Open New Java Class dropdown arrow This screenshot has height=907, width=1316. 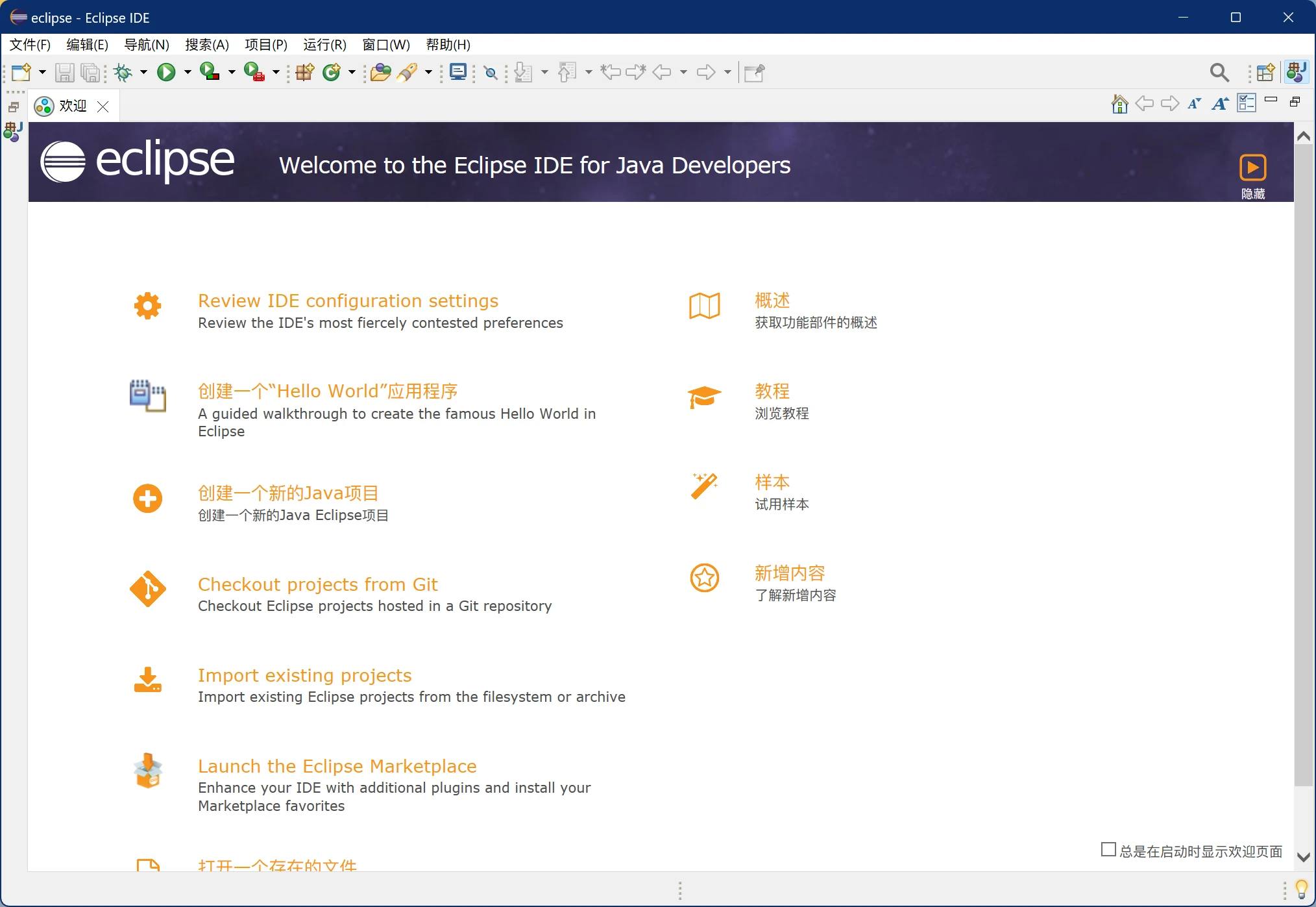(x=352, y=72)
